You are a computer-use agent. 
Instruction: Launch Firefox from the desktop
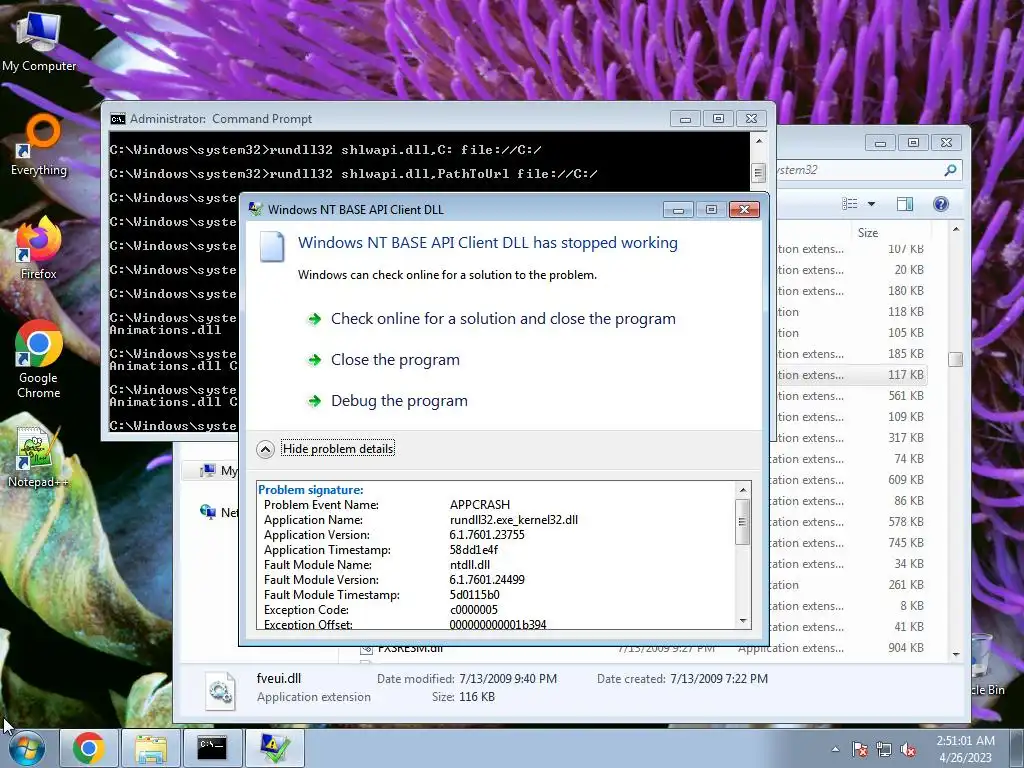pos(39,249)
